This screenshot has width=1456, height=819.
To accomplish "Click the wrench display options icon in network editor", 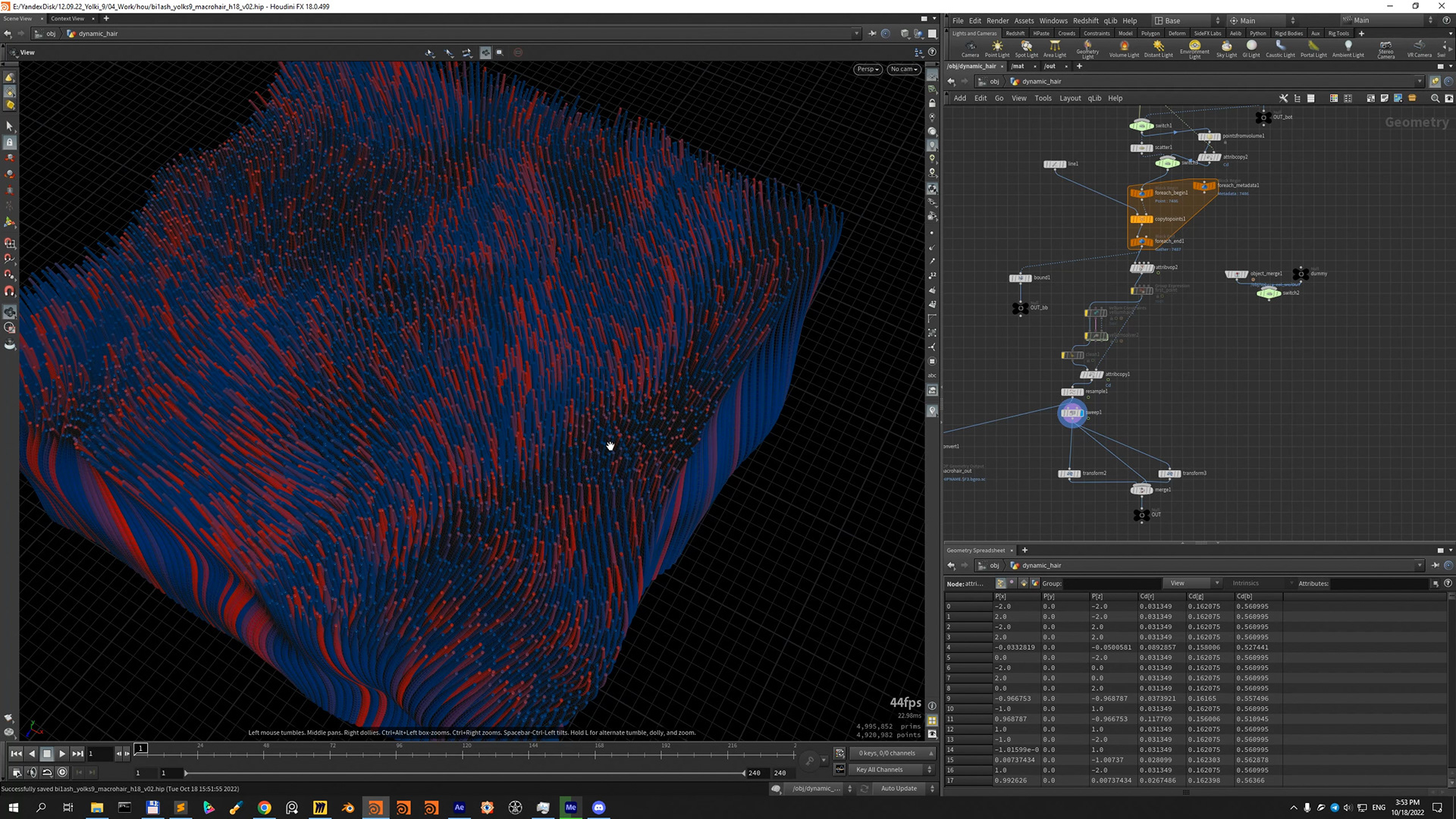I will point(1283,98).
